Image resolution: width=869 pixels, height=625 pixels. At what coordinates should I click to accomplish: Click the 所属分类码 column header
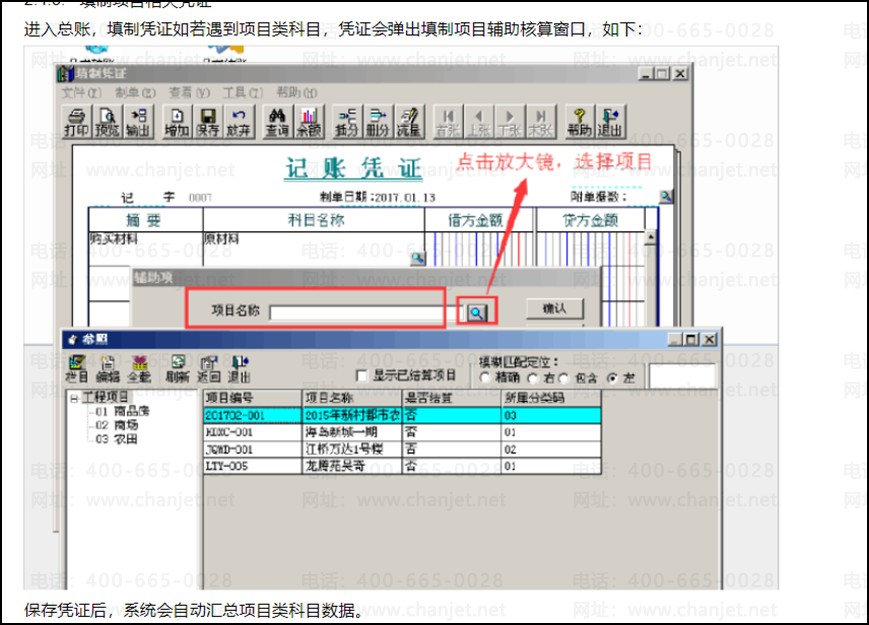(551, 398)
